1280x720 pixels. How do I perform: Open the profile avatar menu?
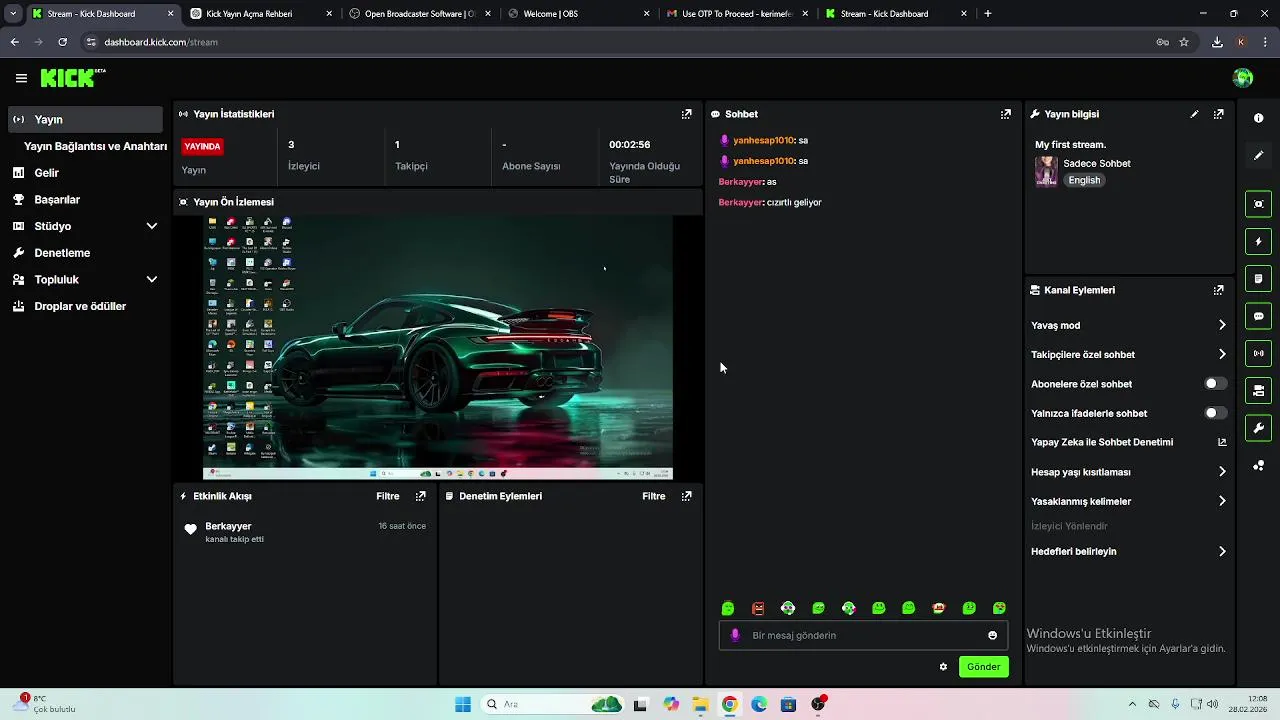(x=1243, y=78)
